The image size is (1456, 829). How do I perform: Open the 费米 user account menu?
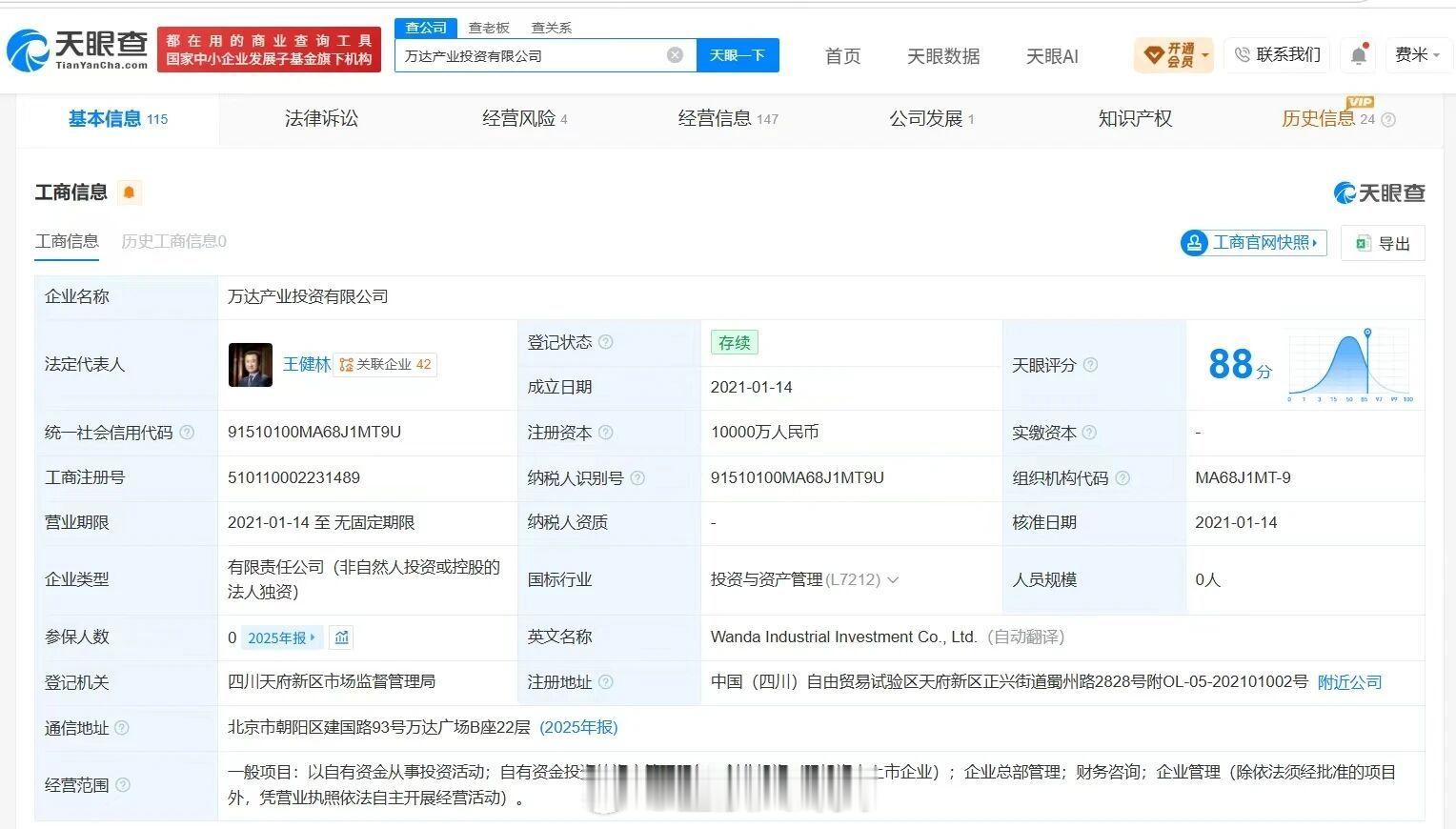[1418, 55]
